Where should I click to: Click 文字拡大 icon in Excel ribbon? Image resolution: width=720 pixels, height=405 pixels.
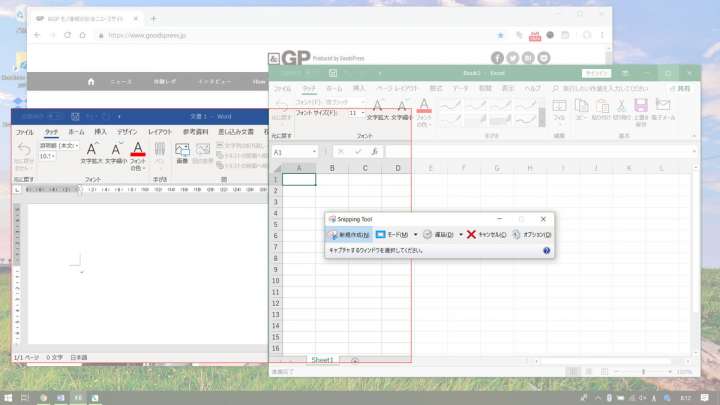click(377, 107)
